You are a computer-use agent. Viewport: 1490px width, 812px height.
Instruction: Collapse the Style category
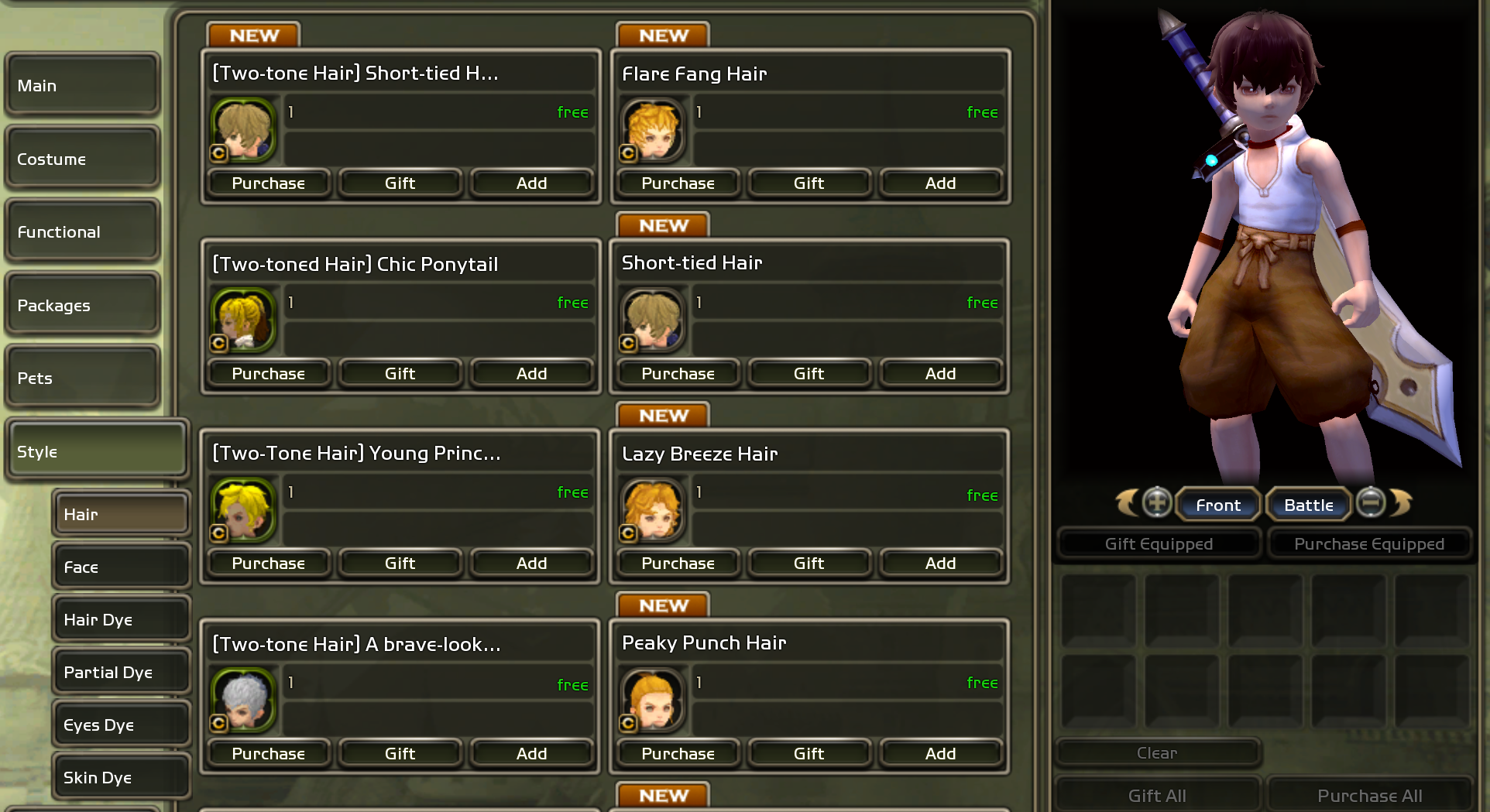pos(97,451)
